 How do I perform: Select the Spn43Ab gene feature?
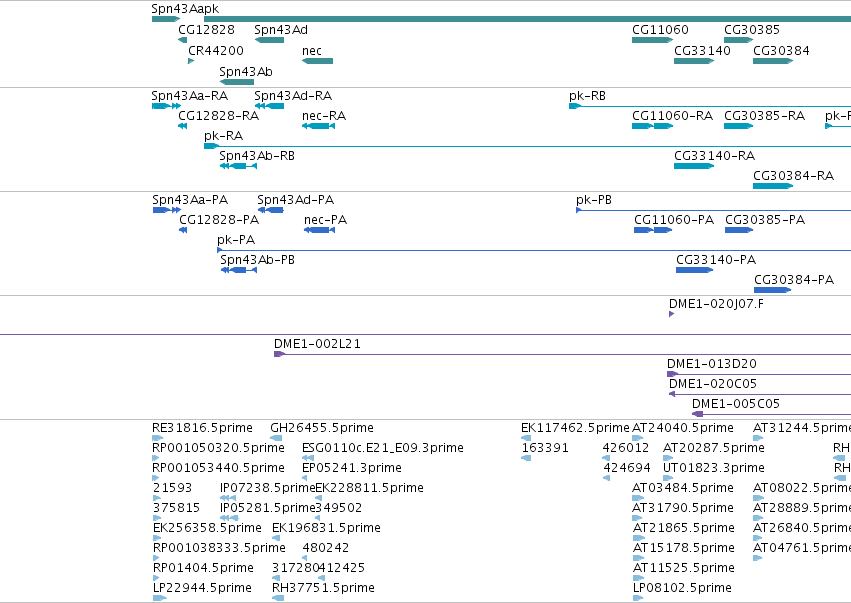pyautogui.click(x=237, y=82)
